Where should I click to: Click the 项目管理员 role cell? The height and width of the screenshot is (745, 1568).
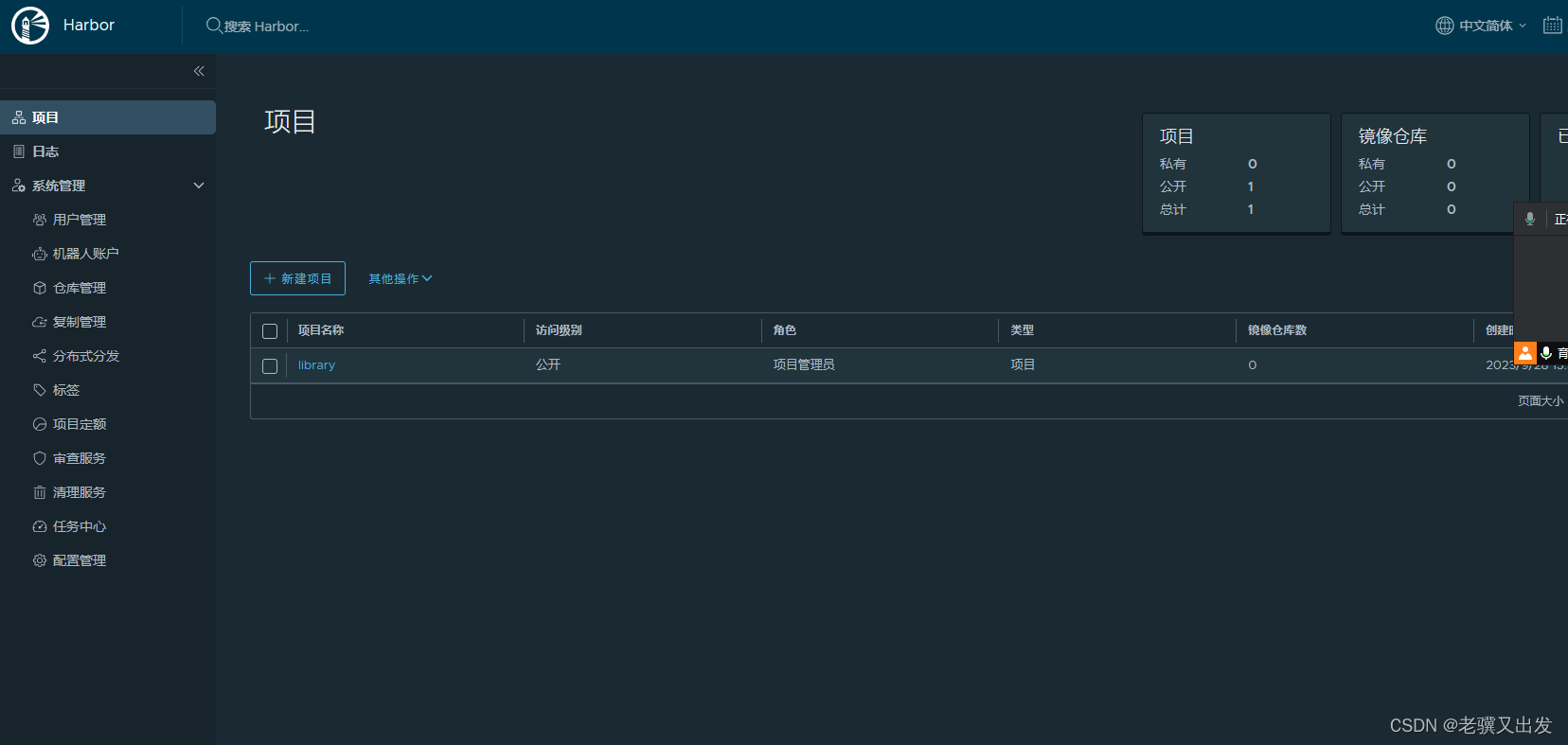[x=803, y=364]
